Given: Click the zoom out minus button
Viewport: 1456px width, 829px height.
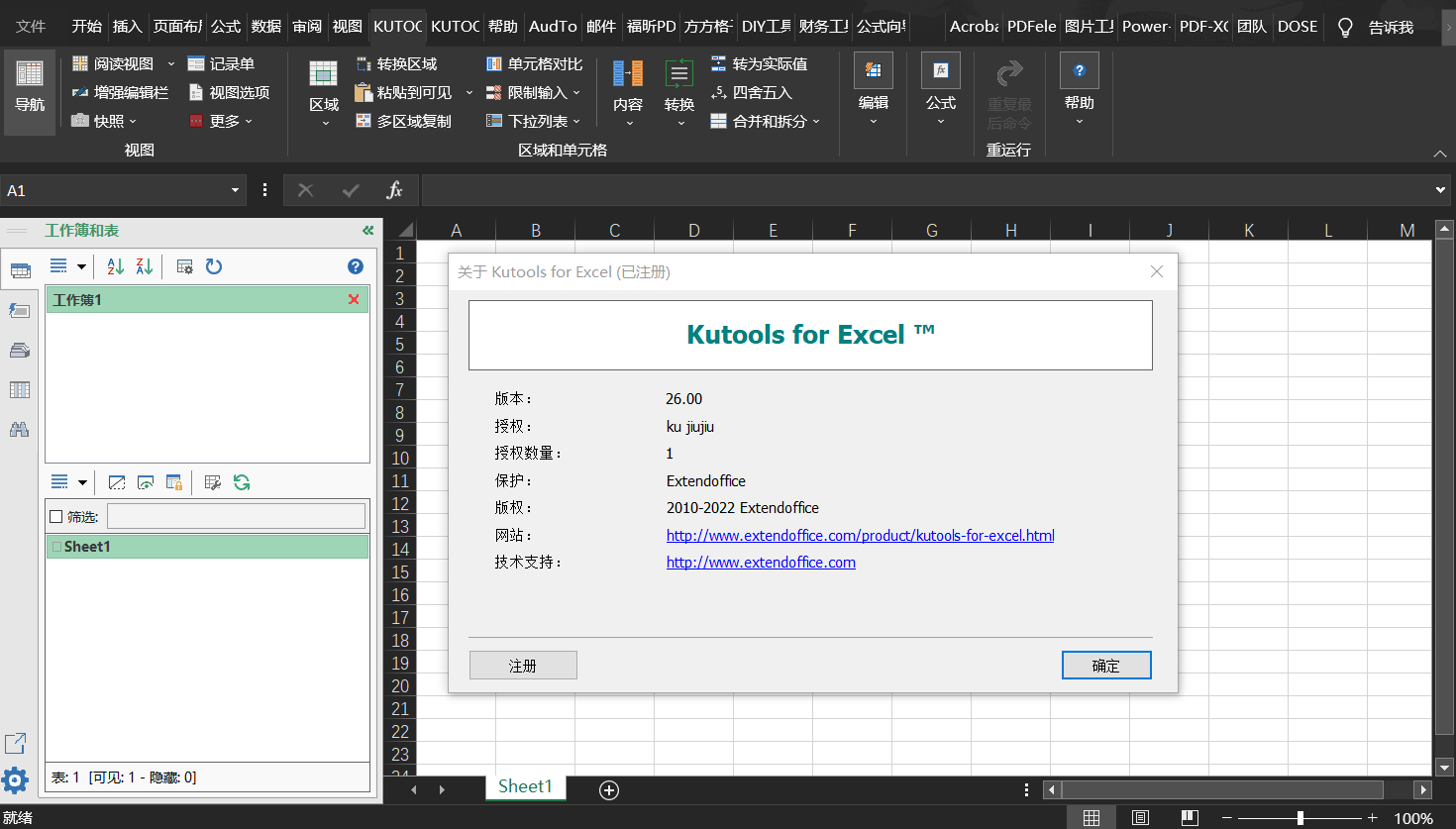Looking at the screenshot, I should 1227,818.
